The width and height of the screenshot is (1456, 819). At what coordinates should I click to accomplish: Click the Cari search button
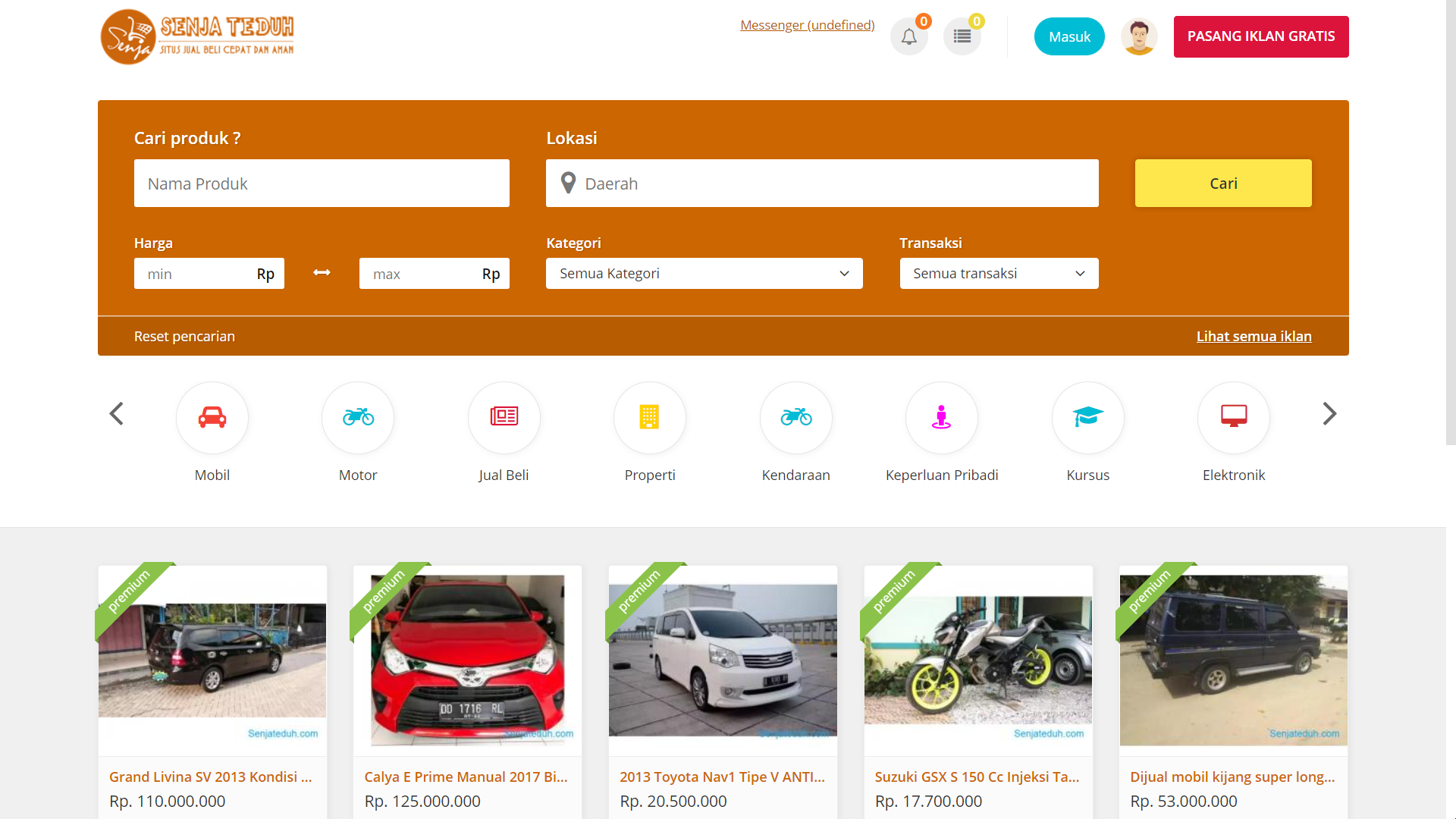[1223, 183]
